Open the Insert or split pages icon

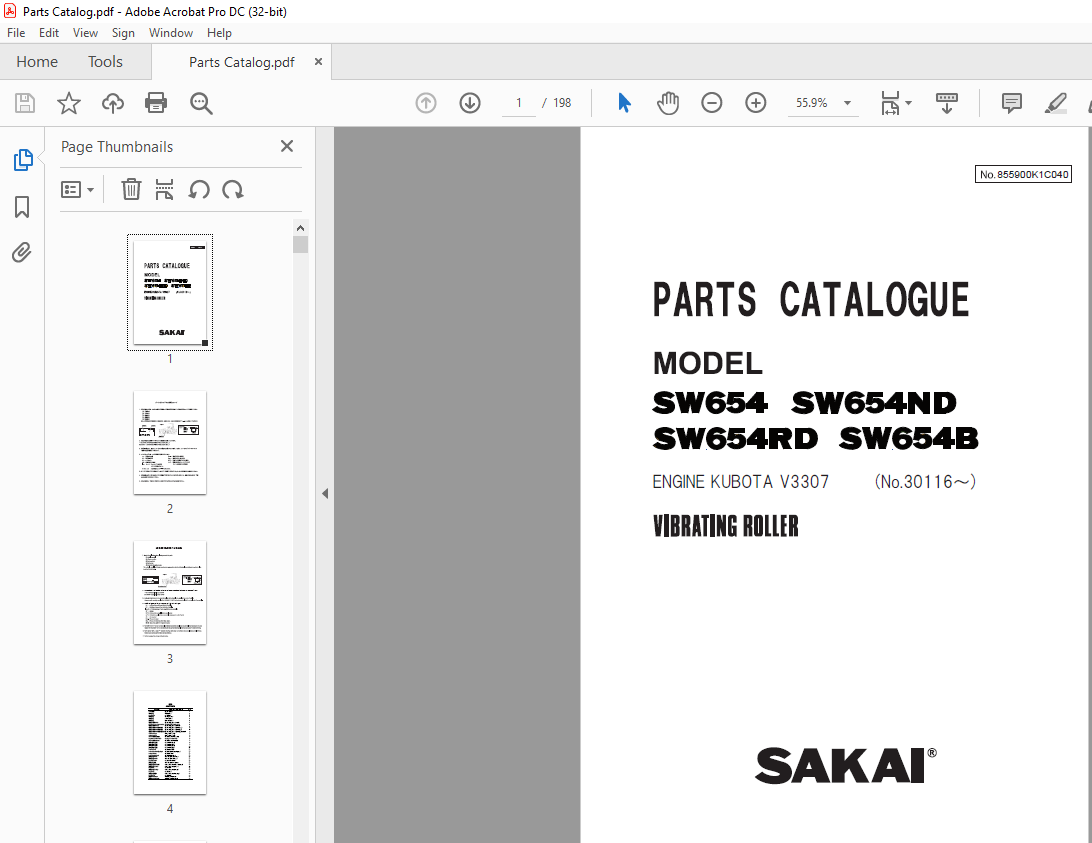point(164,190)
